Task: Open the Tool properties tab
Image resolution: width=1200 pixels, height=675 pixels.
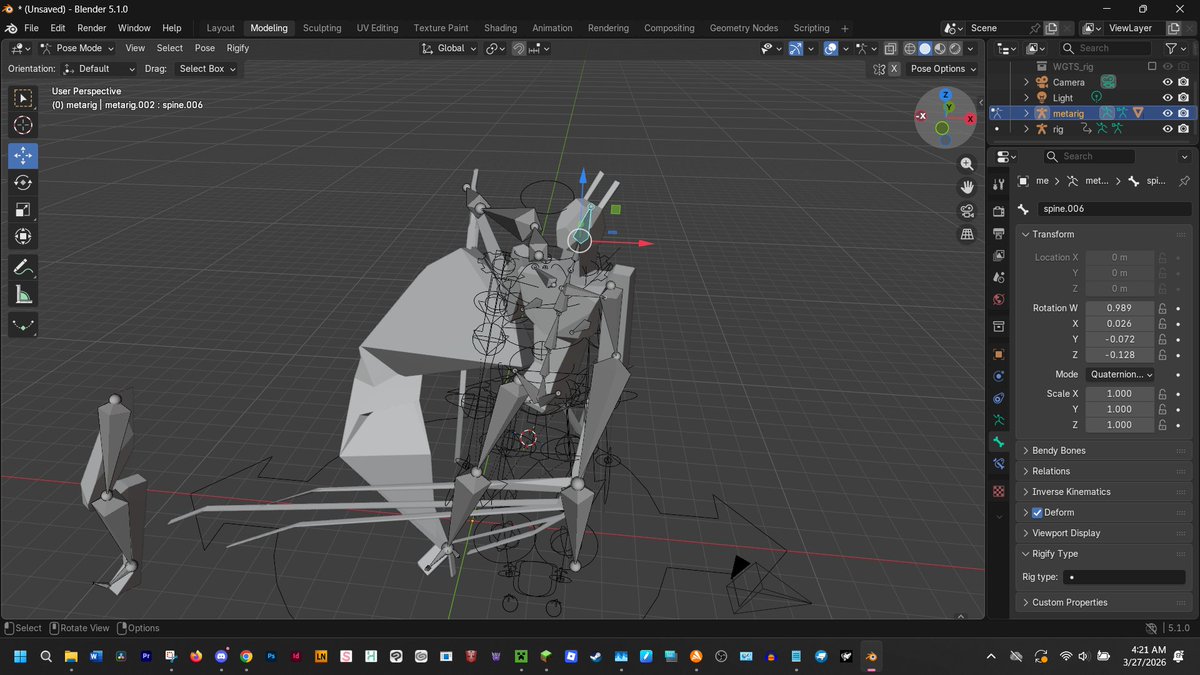Action: (998, 185)
